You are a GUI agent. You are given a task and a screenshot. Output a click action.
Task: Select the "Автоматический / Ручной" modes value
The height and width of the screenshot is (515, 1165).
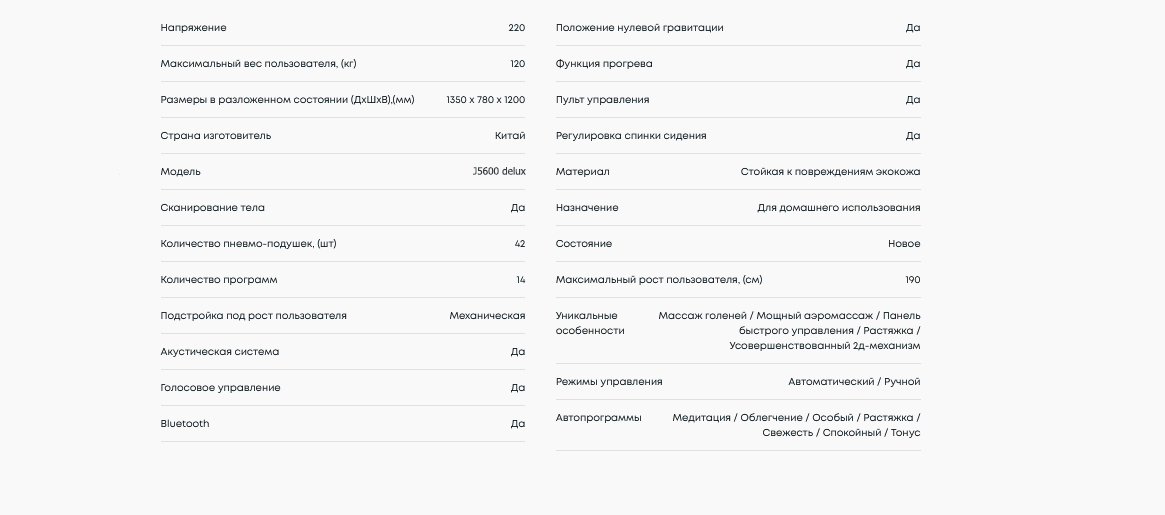click(x=854, y=382)
